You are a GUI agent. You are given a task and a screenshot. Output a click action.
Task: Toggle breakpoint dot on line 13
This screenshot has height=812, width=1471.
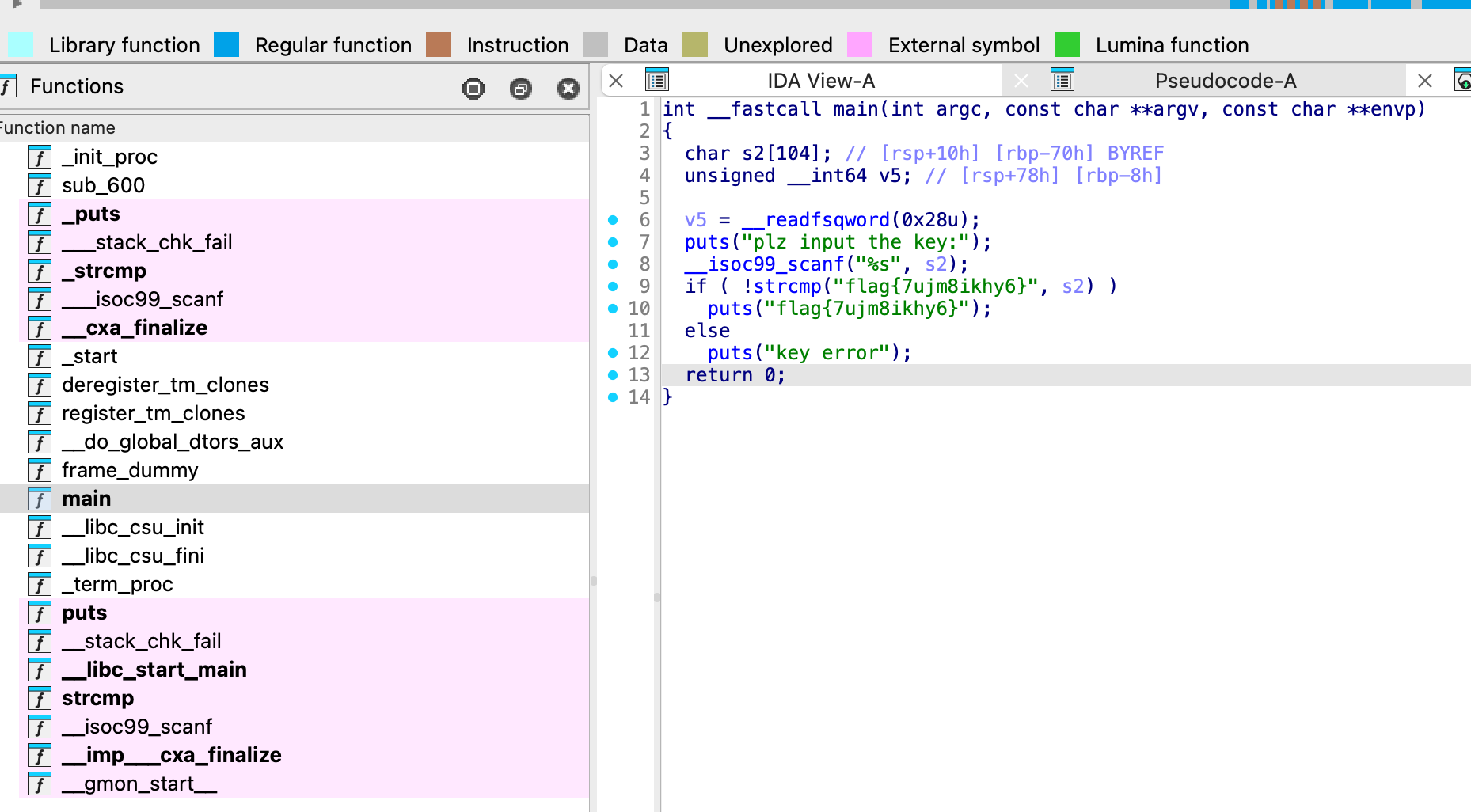pyautogui.click(x=613, y=375)
